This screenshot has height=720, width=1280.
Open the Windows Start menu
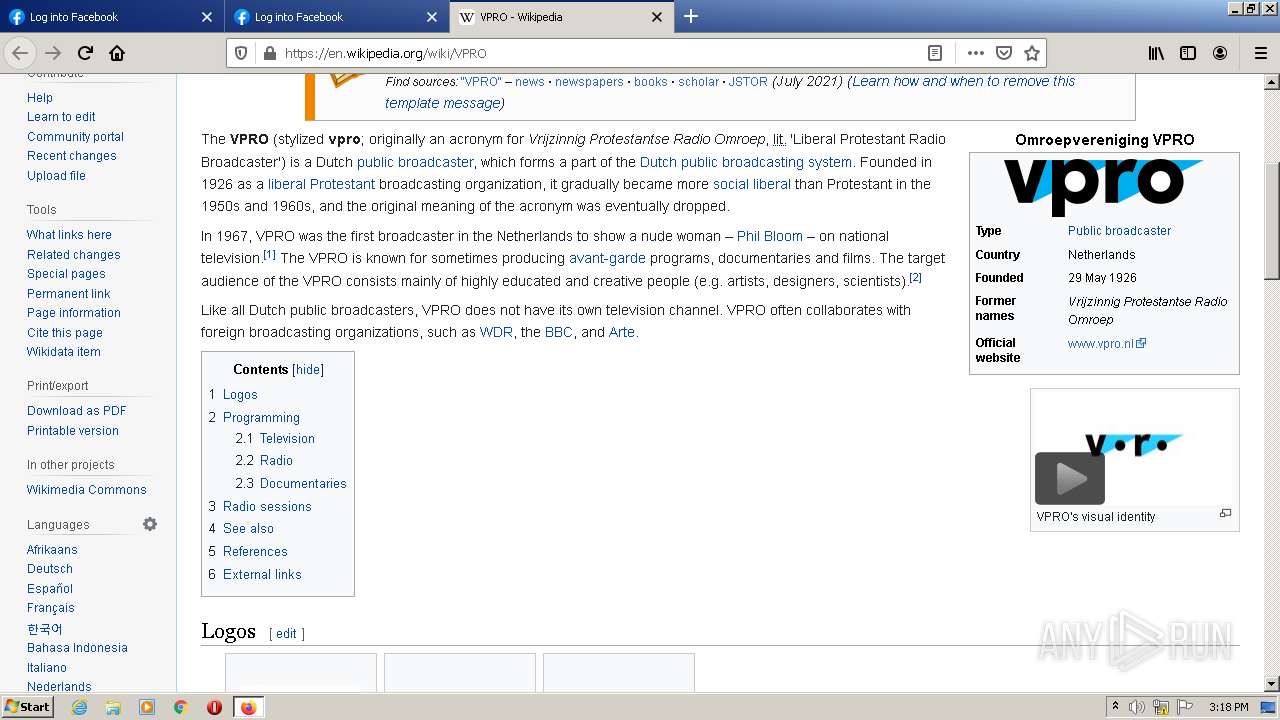coord(28,707)
